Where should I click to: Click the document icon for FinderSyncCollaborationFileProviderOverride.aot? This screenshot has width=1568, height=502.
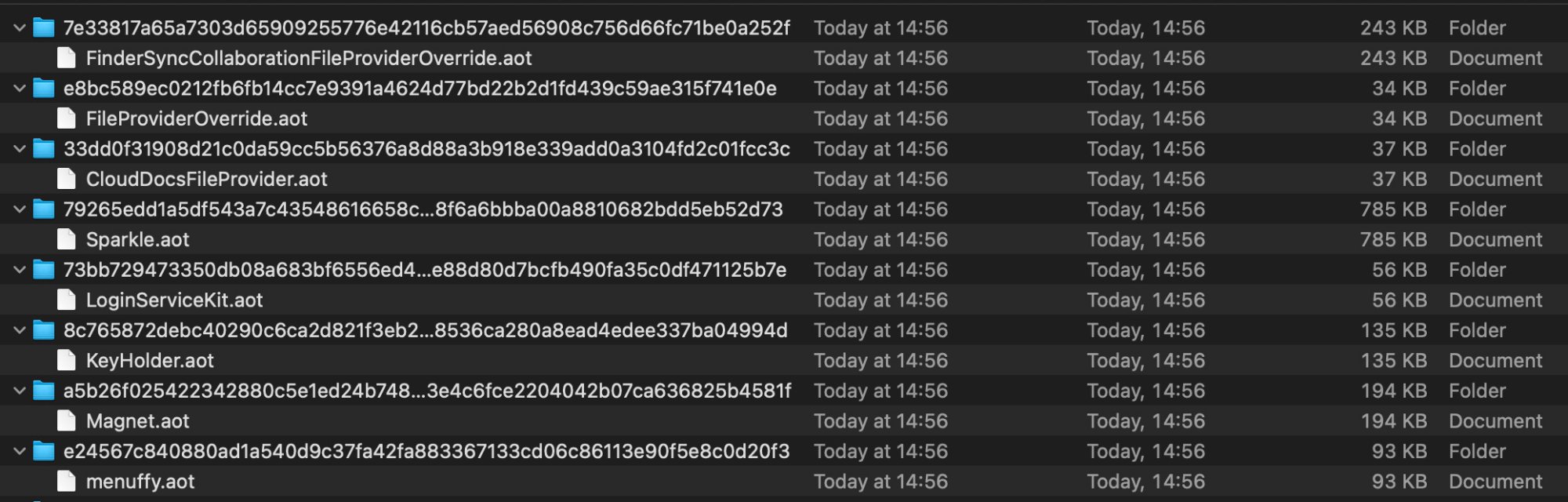pos(67,58)
